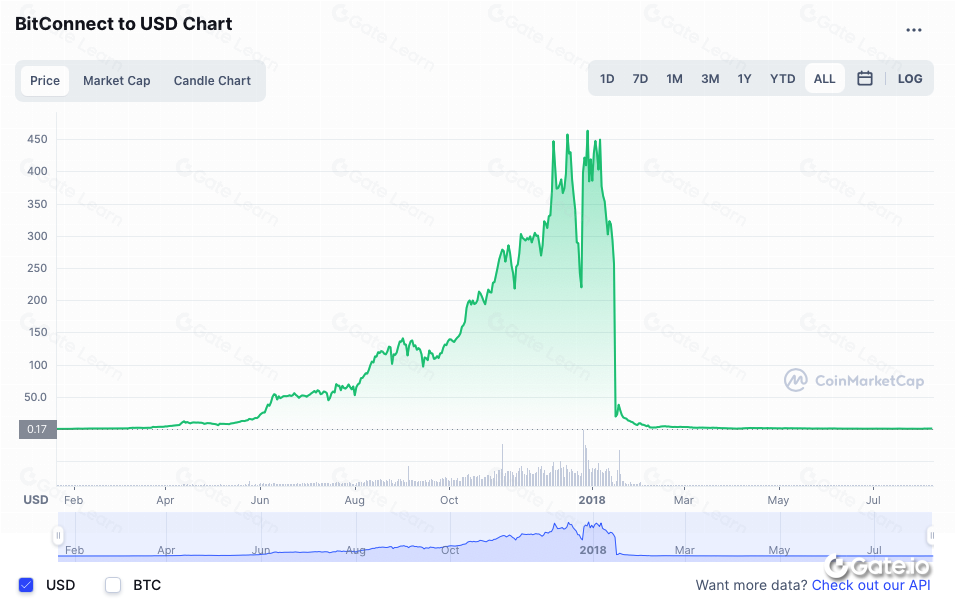Open the Check out our API link
The width and height of the screenshot is (955, 605).
pos(871,585)
